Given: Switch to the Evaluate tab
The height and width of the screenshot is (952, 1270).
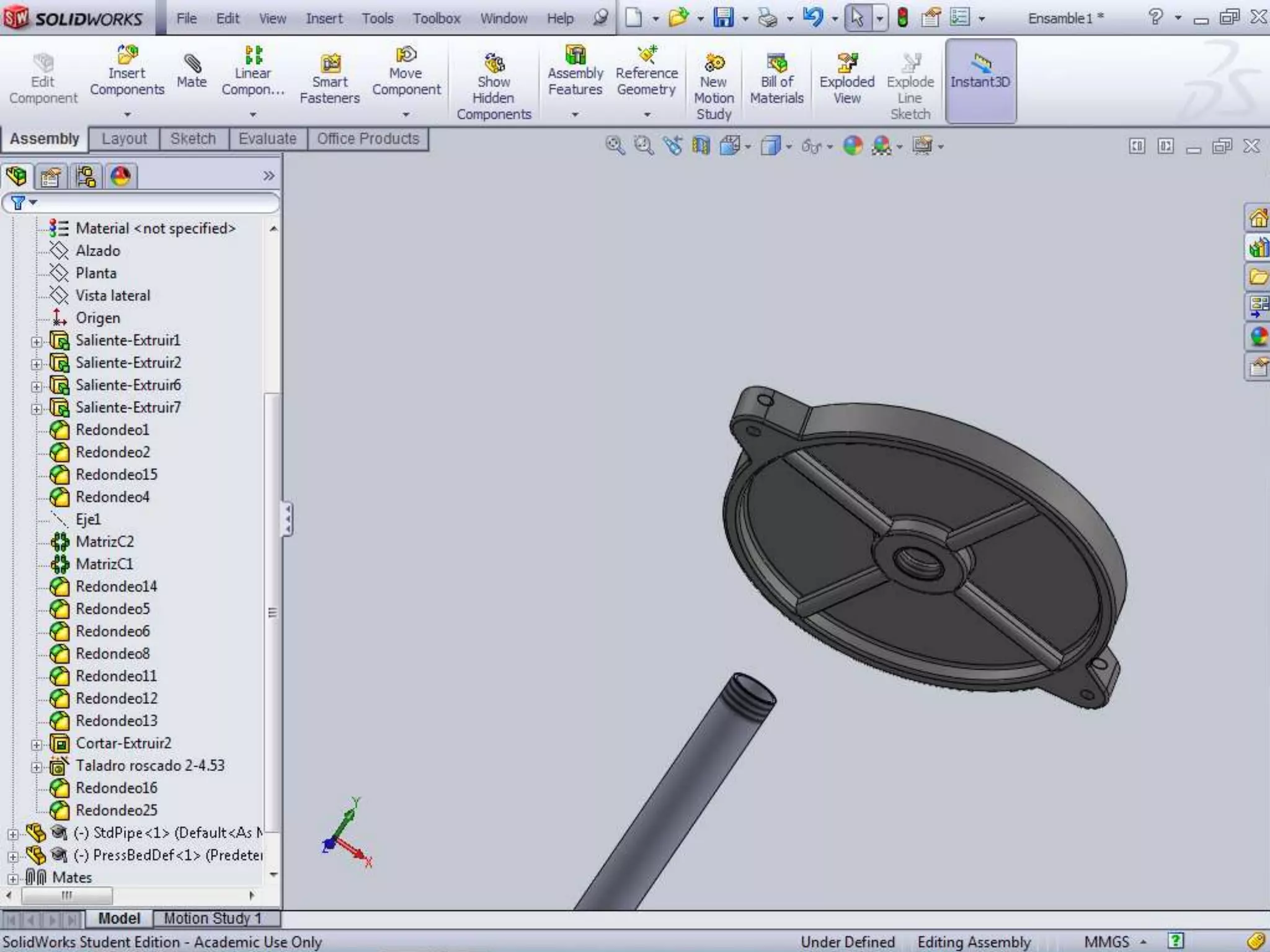Looking at the screenshot, I should point(267,139).
